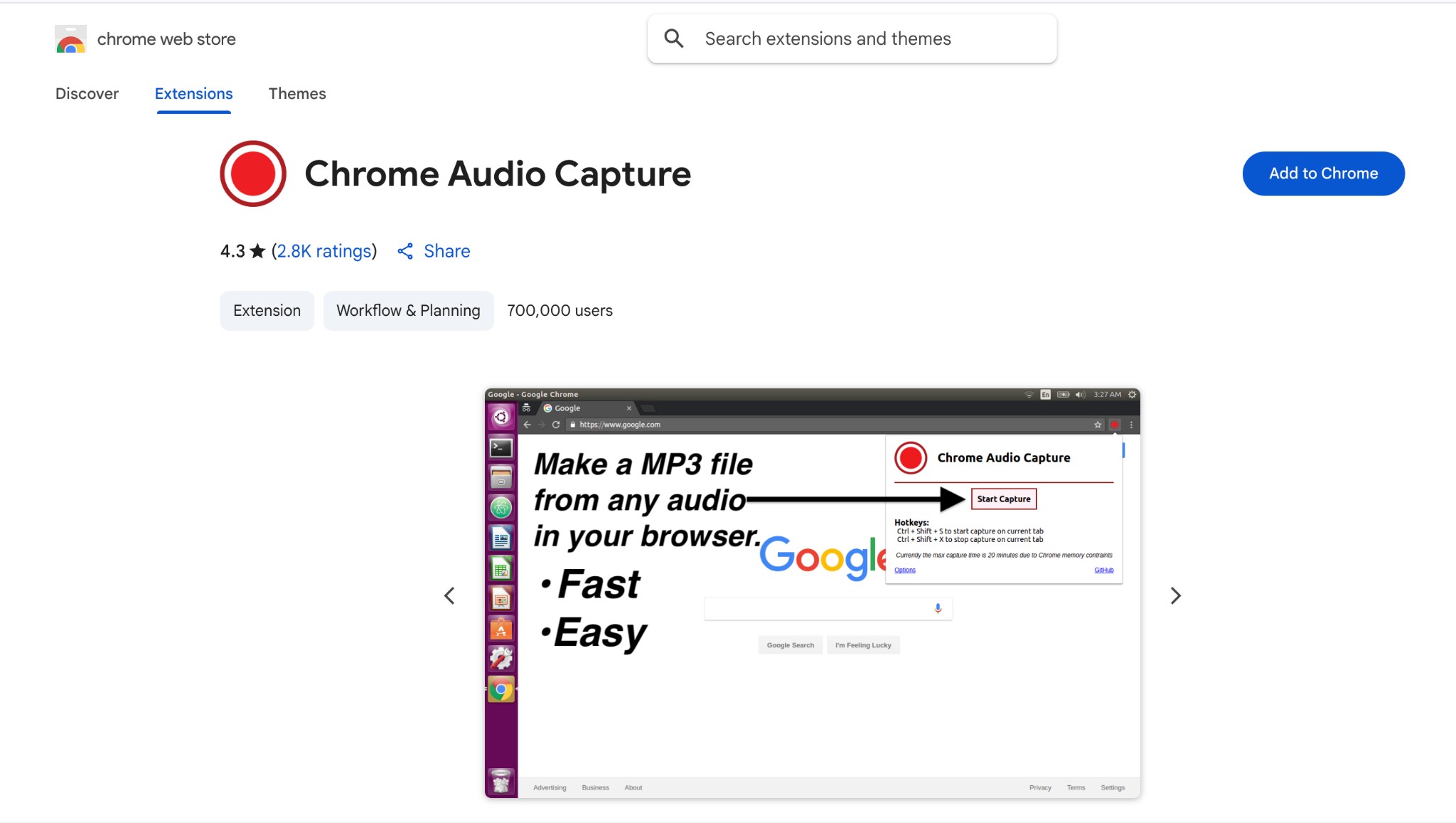Click the Add to Chrome button

[1323, 174]
